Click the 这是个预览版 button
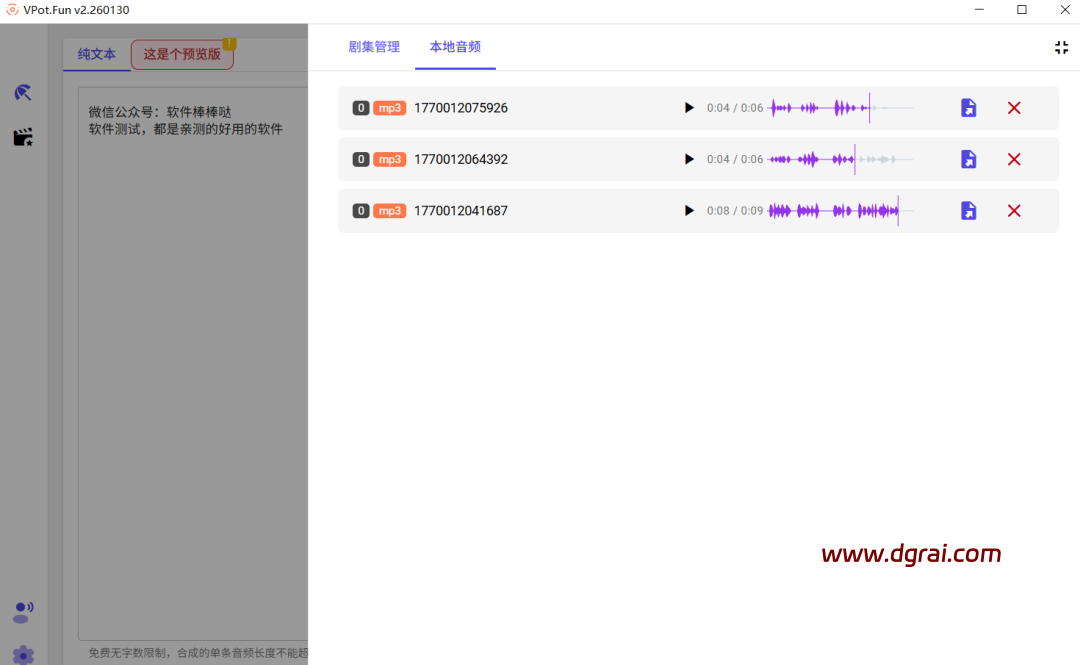Image resolution: width=1080 pixels, height=665 pixels. [182, 54]
